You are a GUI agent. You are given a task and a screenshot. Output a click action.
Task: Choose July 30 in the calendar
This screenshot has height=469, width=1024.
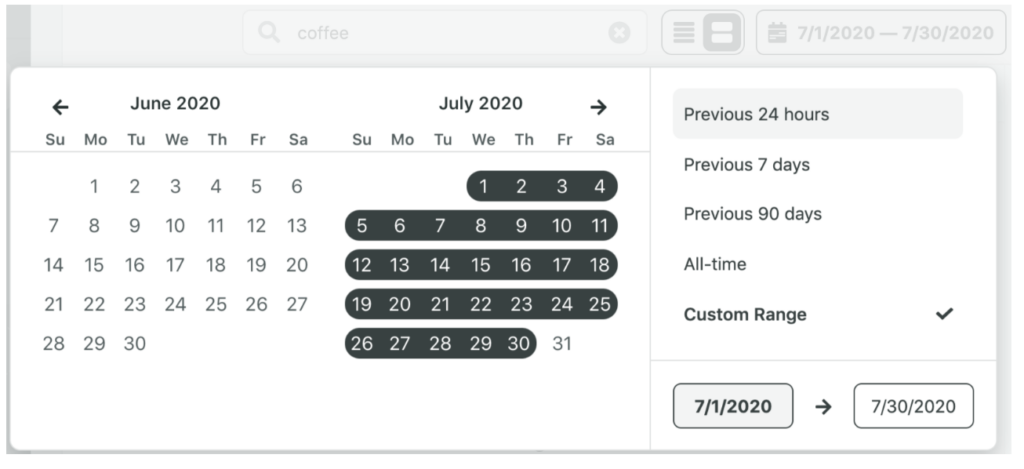[x=519, y=344]
